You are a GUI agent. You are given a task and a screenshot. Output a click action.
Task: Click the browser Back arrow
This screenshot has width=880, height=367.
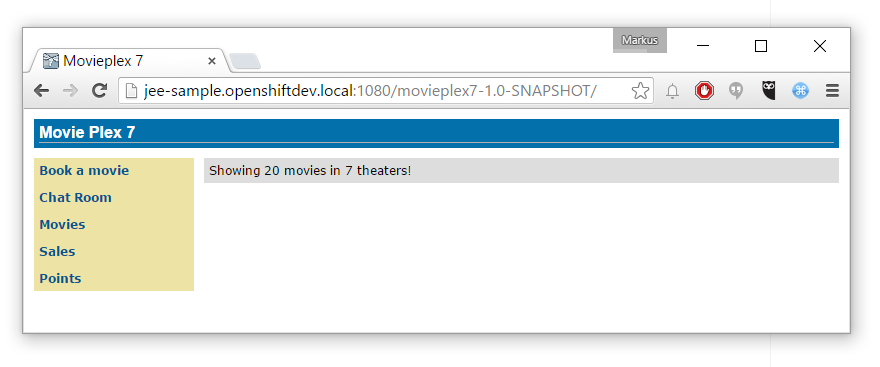(x=42, y=90)
